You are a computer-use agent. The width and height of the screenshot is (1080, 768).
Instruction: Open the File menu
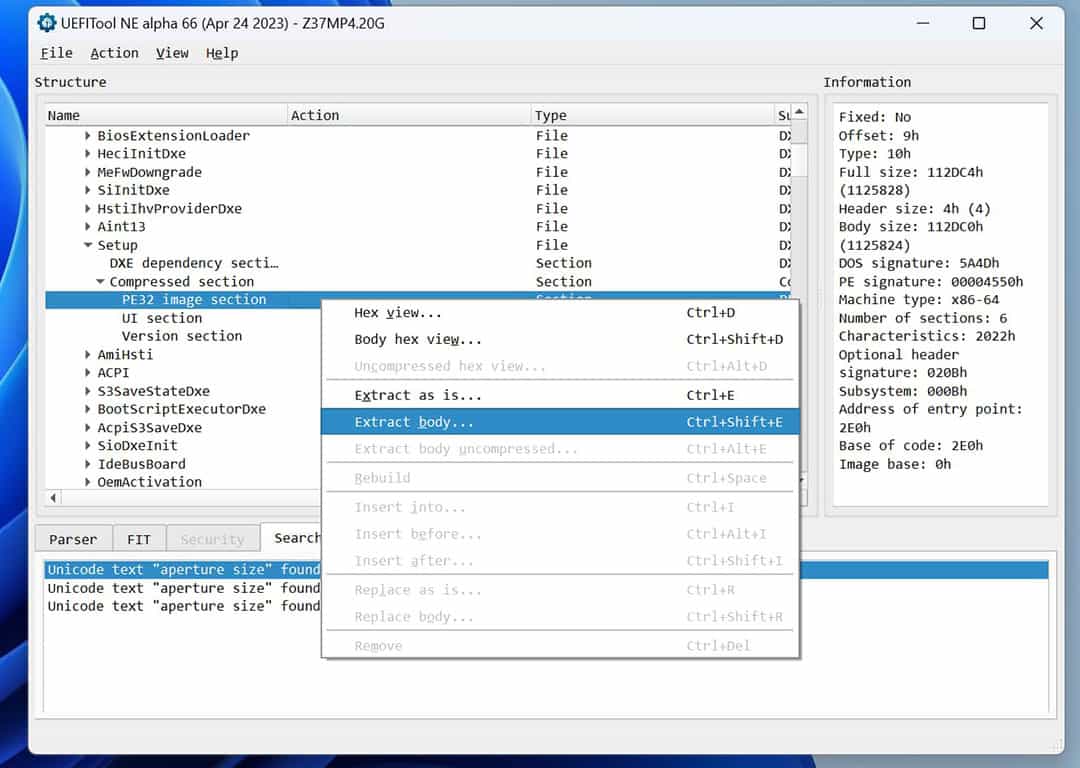(x=56, y=53)
